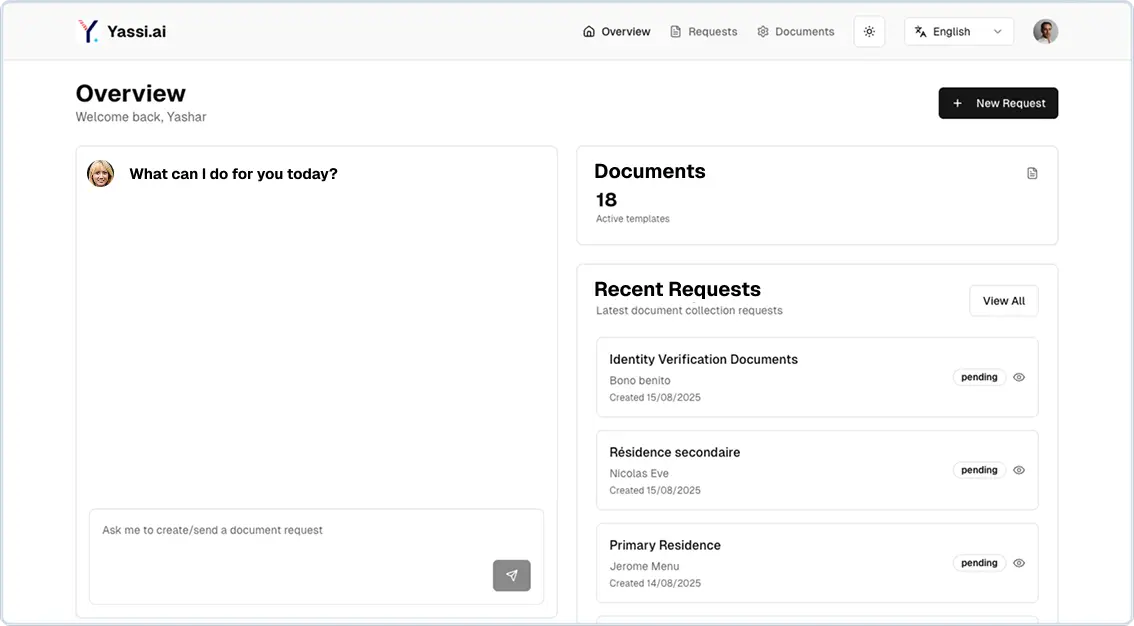1134x626 pixels.
Task: Click the pending badge for Nicolas Eve
Action: click(979, 470)
